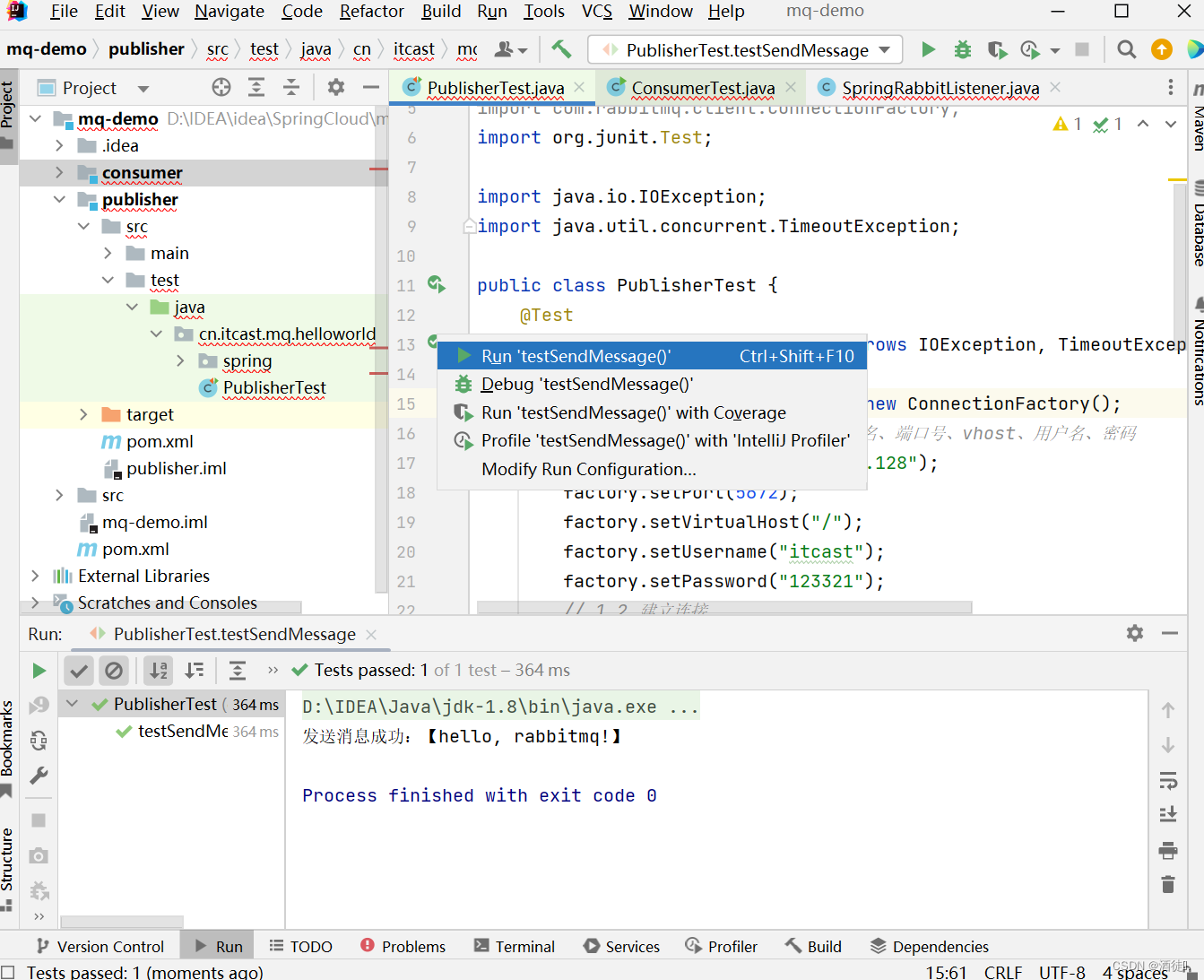
Task: Open Project view mode dropdown arrow
Action: (143, 89)
